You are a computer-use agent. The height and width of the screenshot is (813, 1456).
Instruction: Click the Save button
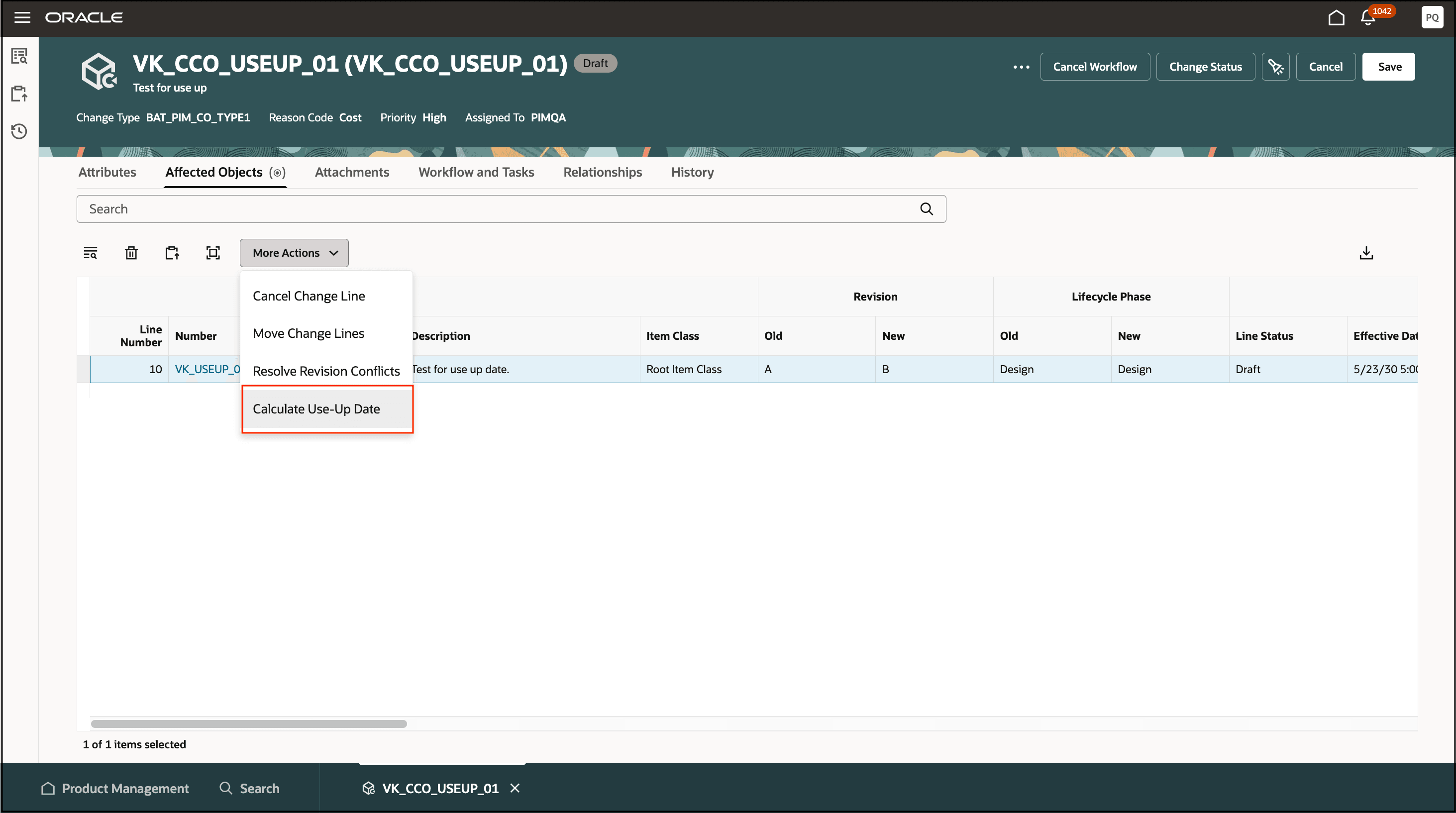pos(1389,66)
